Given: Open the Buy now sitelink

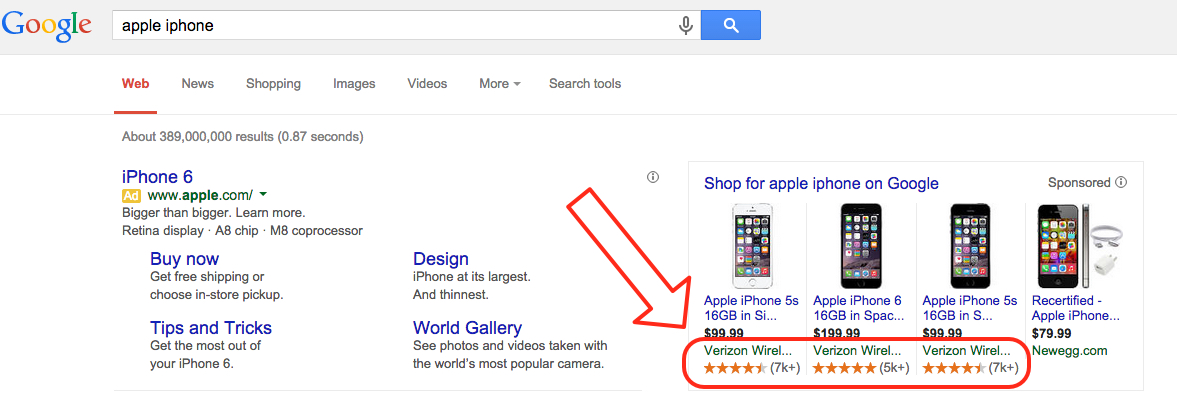Looking at the screenshot, I should (185, 259).
